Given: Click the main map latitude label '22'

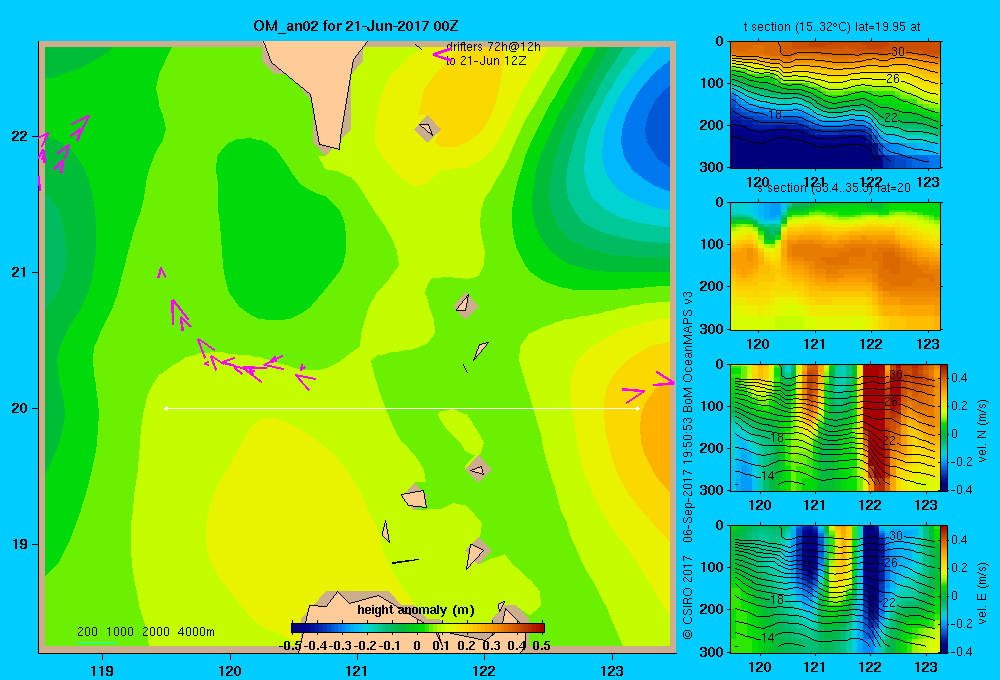Looking at the screenshot, I should pyautogui.click(x=19, y=136).
